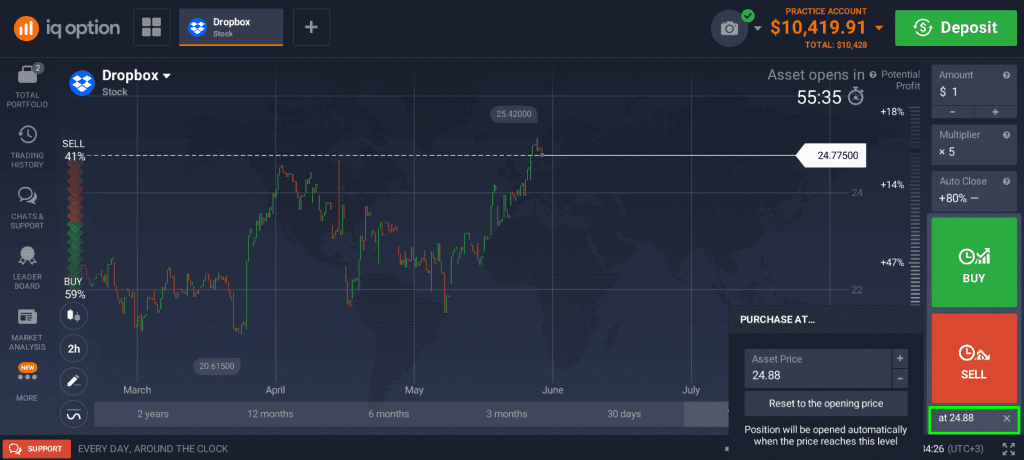Open the asset grid layout icon
Viewport: 1024px width, 460px height.
click(x=152, y=27)
